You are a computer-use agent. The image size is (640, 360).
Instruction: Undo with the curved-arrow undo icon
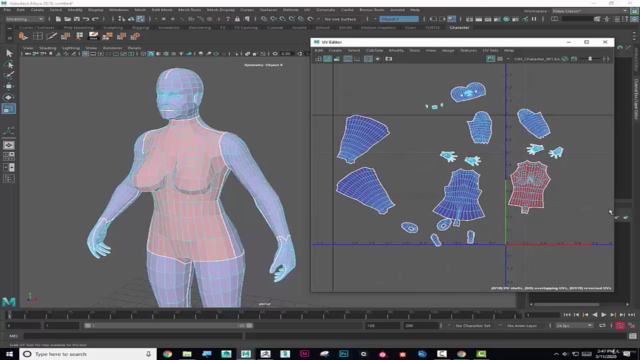[86, 19]
